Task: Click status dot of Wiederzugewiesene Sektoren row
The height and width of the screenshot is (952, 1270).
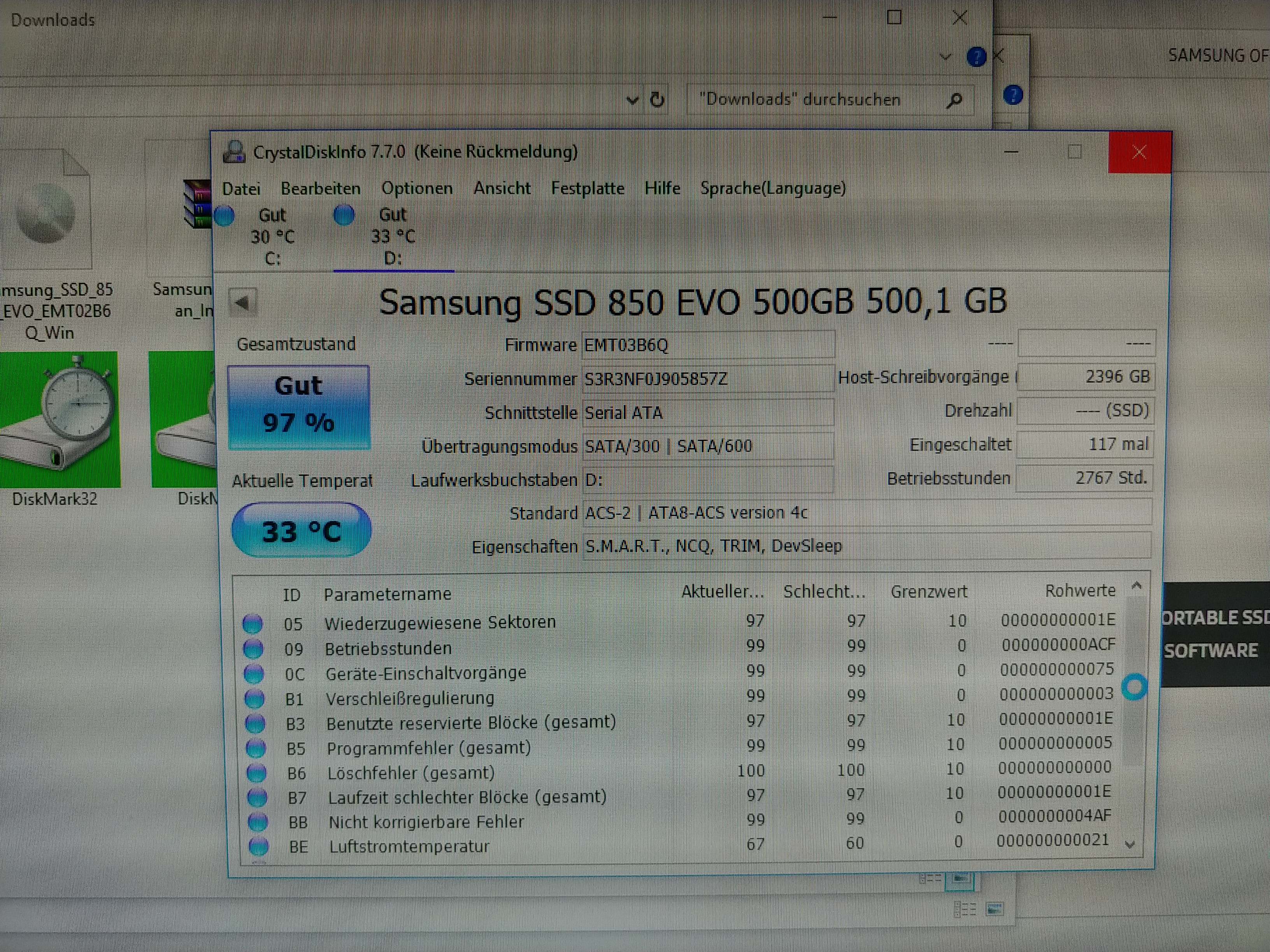Action: point(253,623)
